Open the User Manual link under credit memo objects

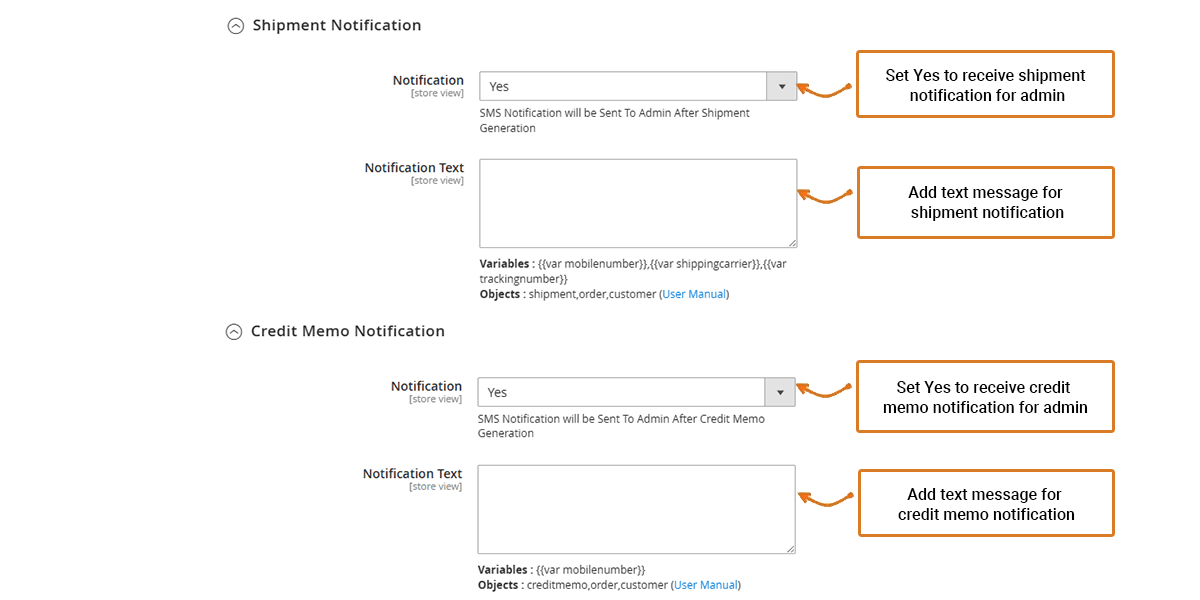[x=706, y=585]
